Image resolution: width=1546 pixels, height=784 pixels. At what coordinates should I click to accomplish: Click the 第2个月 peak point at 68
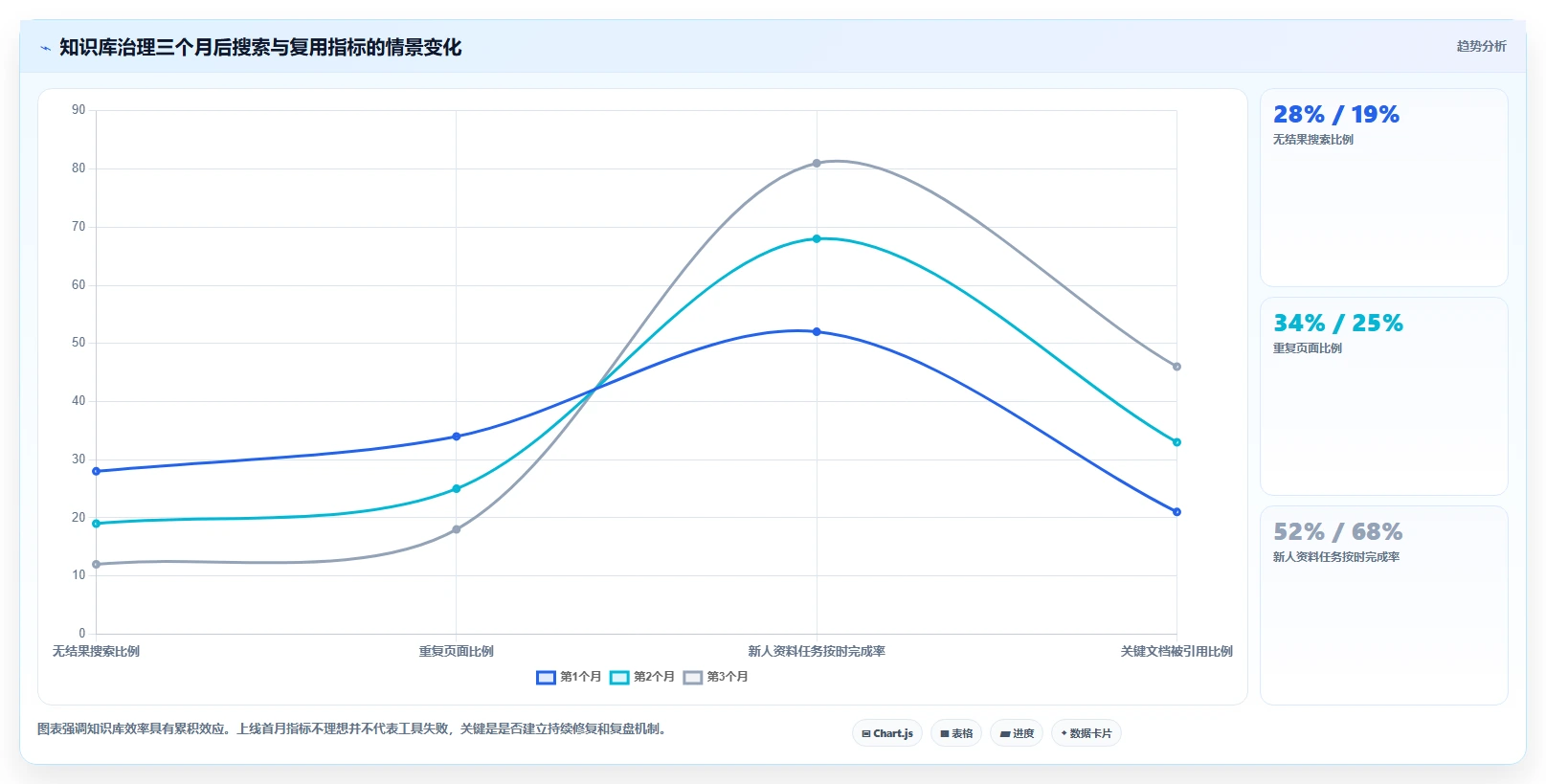(817, 238)
